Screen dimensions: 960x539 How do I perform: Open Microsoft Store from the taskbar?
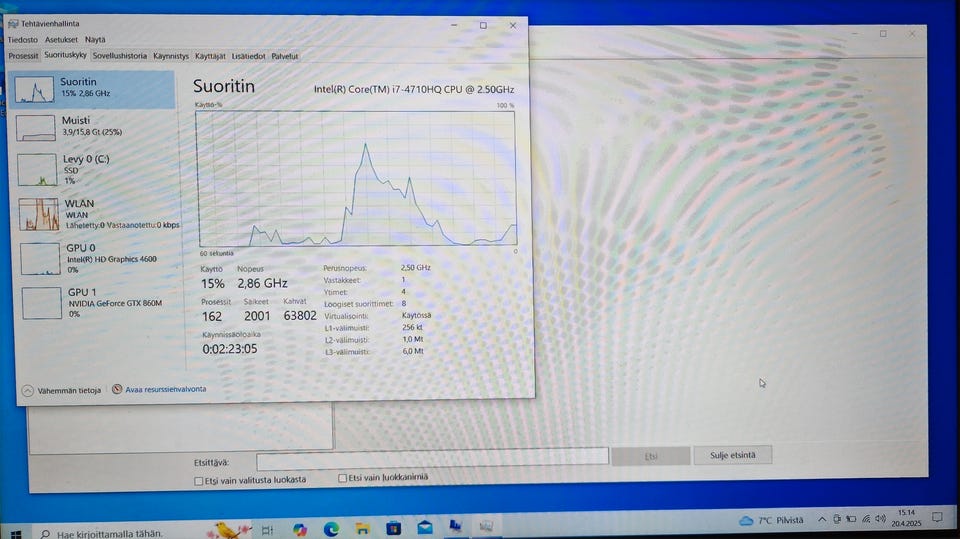[394, 528]
